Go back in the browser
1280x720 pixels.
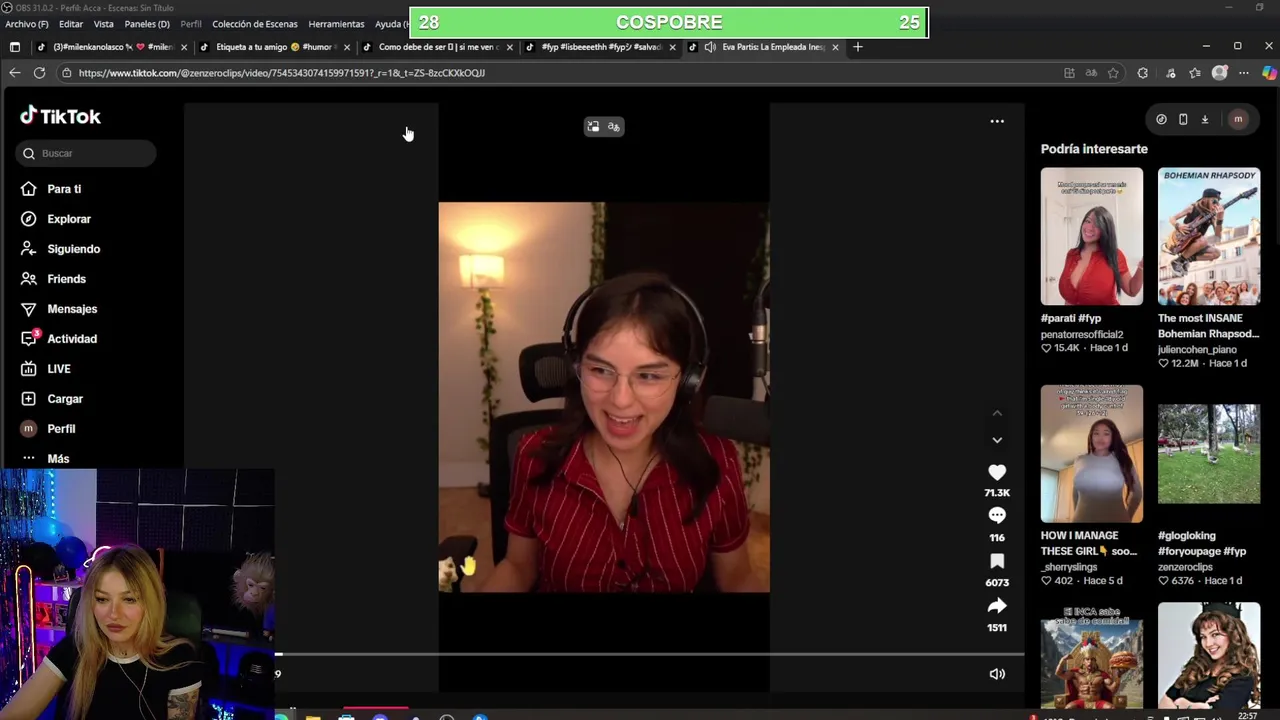click(x=14, y=73)
